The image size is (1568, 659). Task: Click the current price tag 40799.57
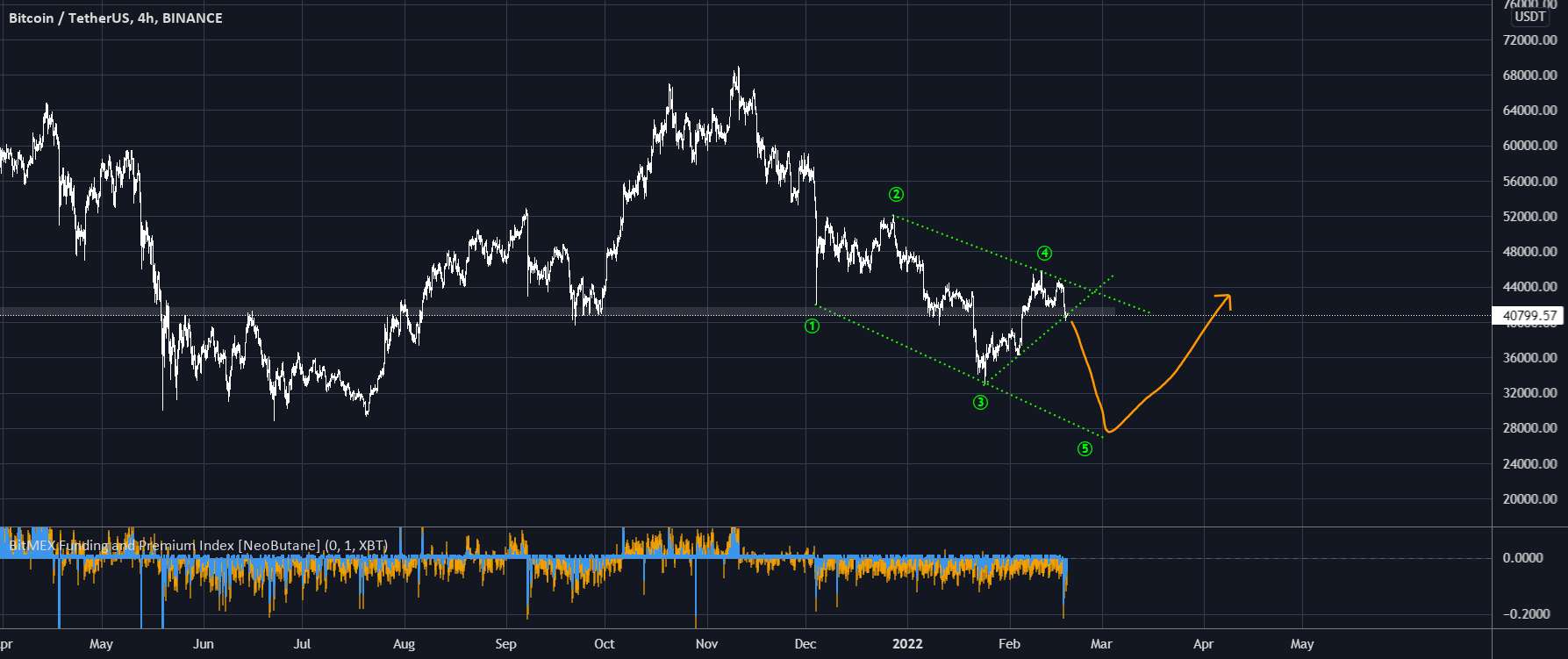[1529, 316]
